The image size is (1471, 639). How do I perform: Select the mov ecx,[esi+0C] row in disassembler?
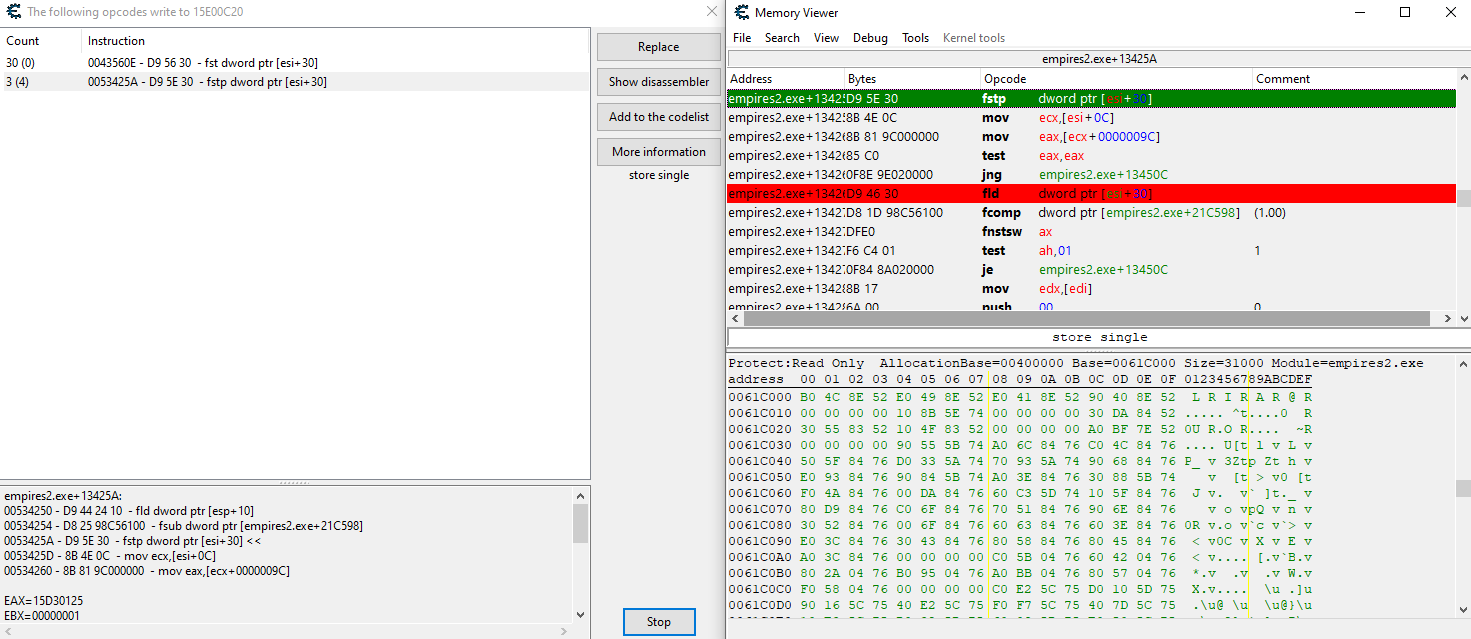(x=1091, y=118)
